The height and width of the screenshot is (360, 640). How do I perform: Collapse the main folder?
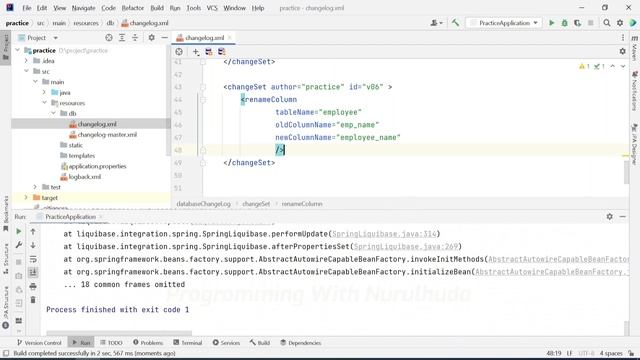click(36, 82)
